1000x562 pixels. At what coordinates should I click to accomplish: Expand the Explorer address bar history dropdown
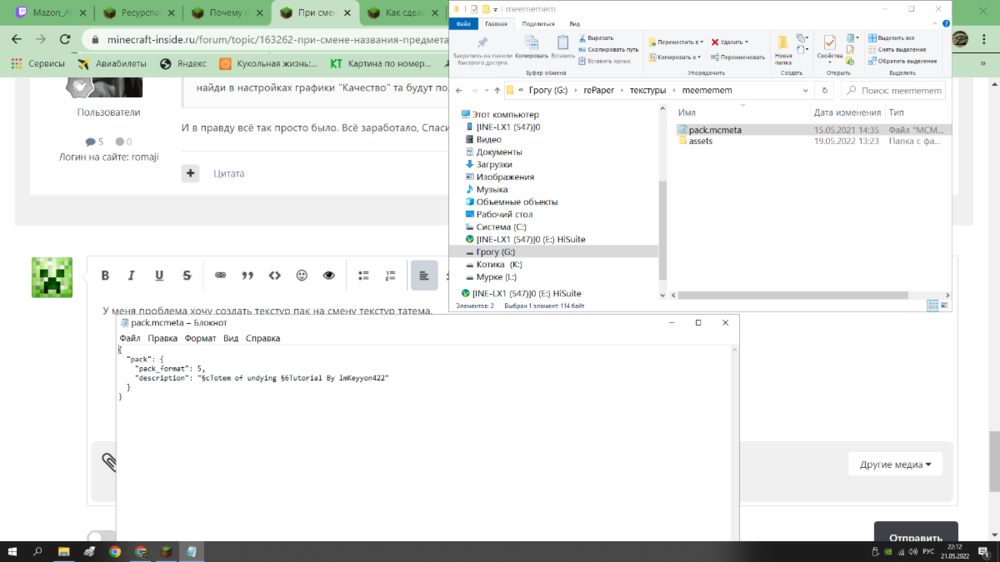pyautogui.click(x=805, y=91)
